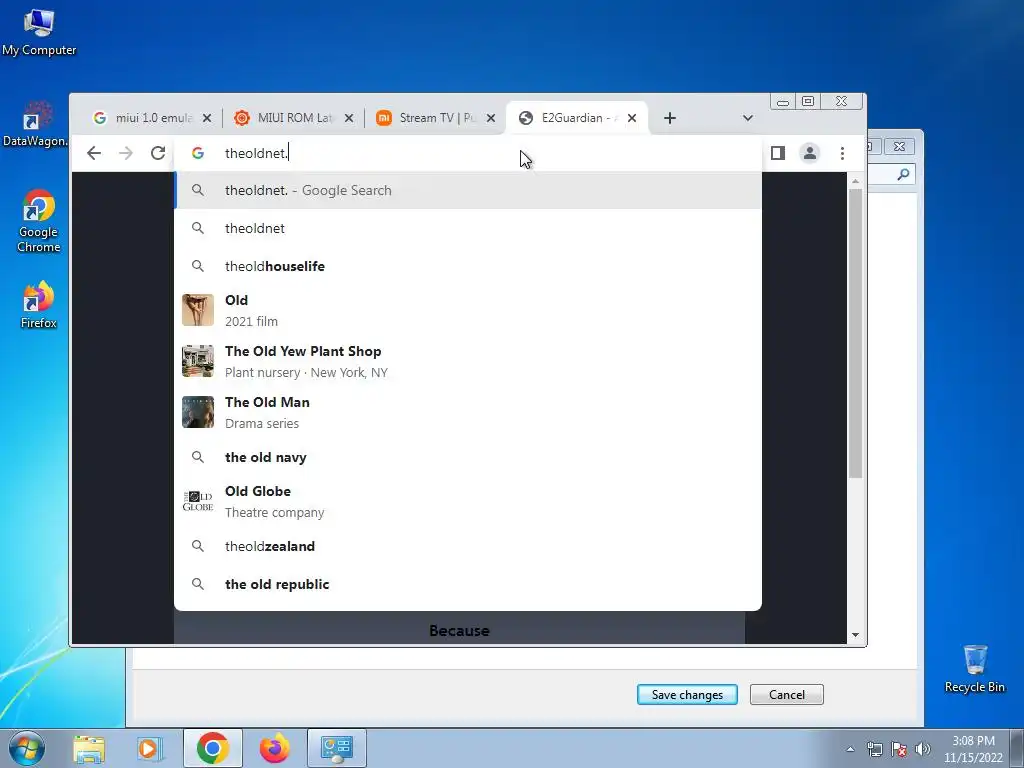The height and width of the screenshot is (768, 1024).
Task: Open clock showing 3:08 PM
Action: pyautogui.click(x=973, y=749)
